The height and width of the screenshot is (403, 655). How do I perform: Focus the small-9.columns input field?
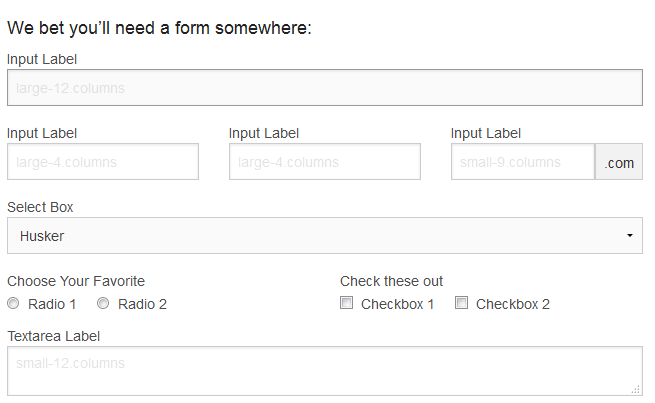tap(523, 162)
